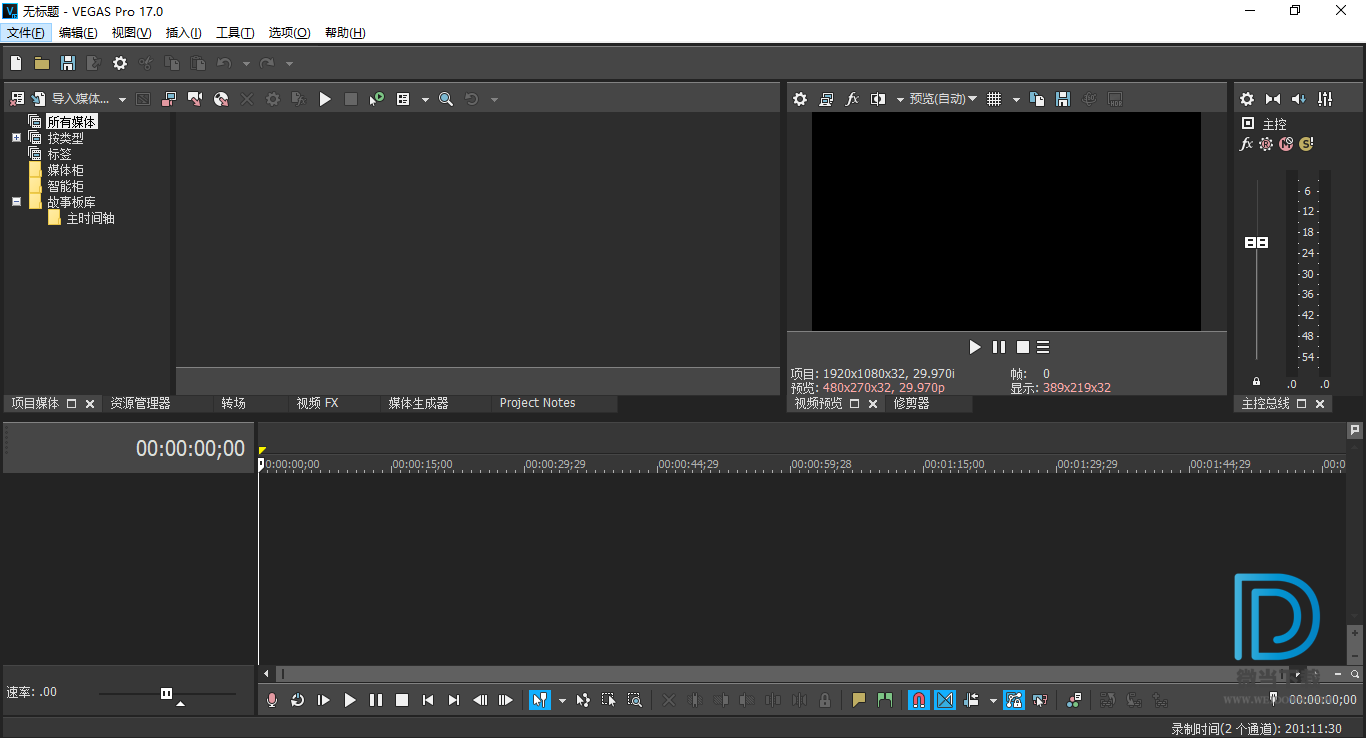Viewport: 1366px width, 738px height.
Task: Open the Project Notes tab
Action: click(537, 403)
